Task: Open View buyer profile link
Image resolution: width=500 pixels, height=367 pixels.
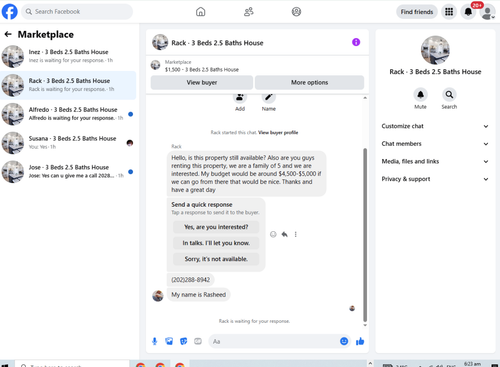Action: tap(278, 132)
